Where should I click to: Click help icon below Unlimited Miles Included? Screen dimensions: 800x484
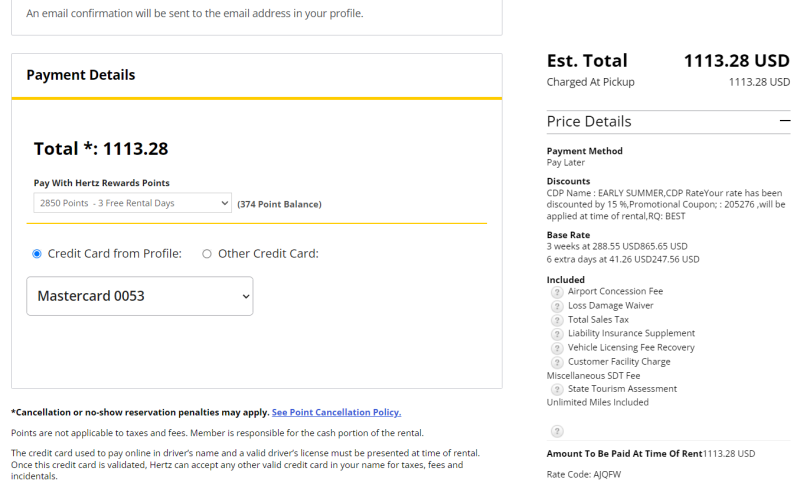(x=557, y=431)
